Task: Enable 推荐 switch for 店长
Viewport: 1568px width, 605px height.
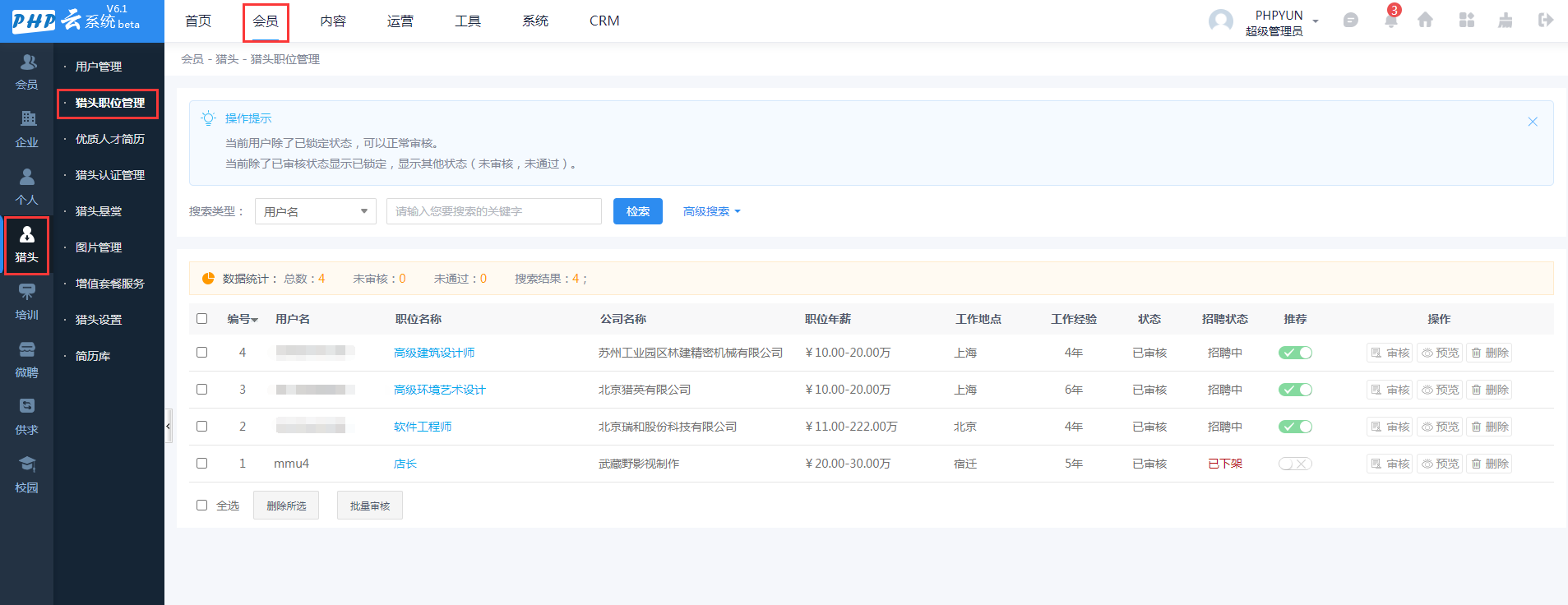Action: pos(1295,464)
